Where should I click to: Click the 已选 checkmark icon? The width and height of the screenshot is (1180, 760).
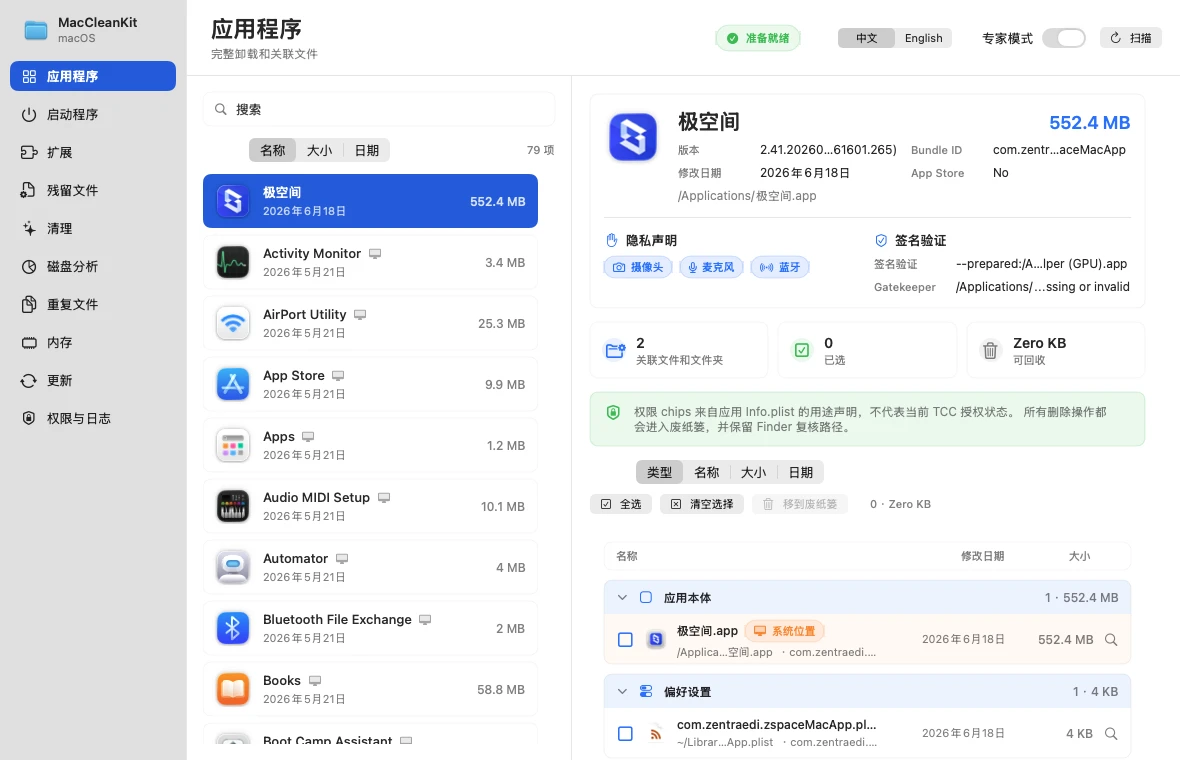[802, 350]
